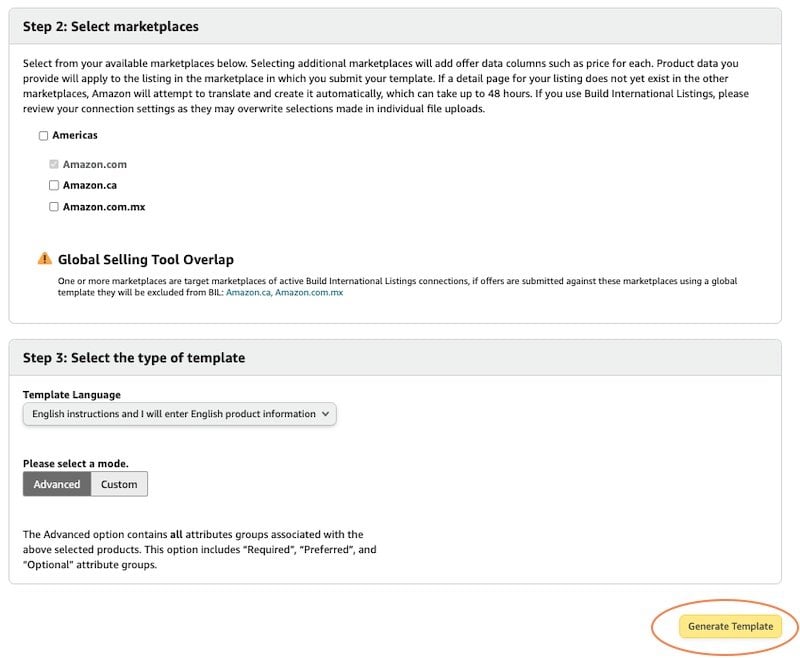Image resolution: width=800 pixels, height=658 pixels.
Task: Click the Step 3: Select the type of template header
Action: point(134,358)
